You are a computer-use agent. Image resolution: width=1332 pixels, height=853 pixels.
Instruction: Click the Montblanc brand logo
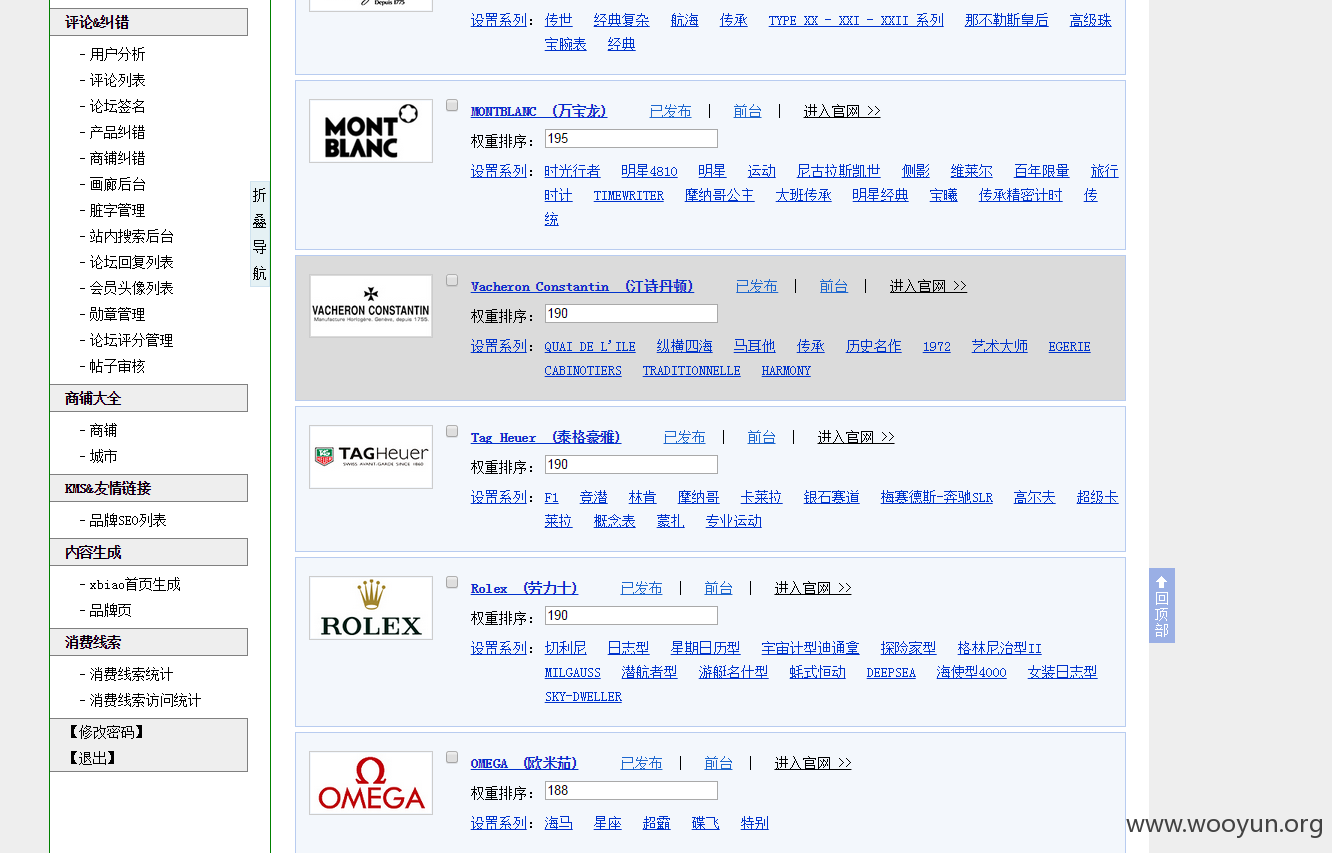[371, 131]
